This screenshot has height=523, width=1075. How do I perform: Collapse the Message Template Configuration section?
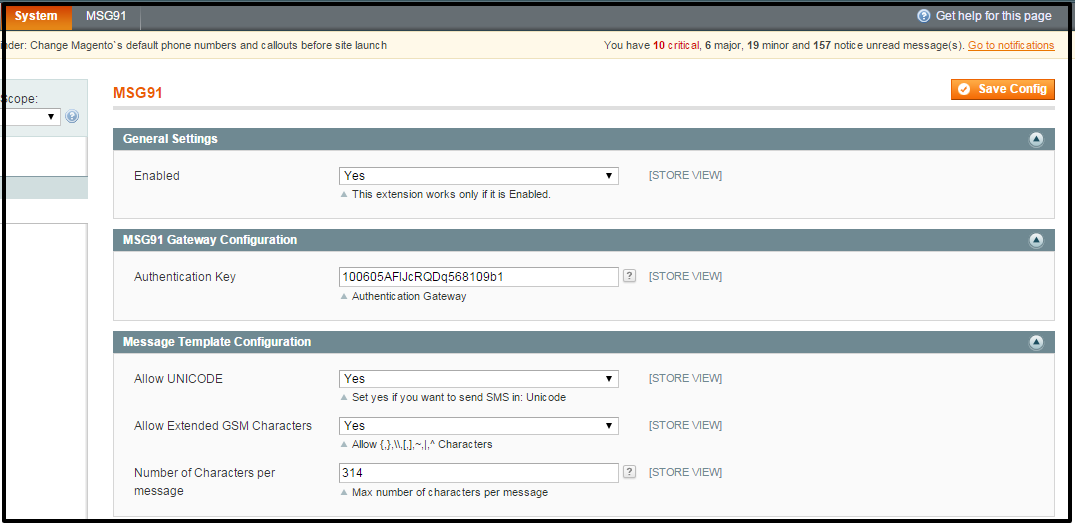(x=1036, y=342)
